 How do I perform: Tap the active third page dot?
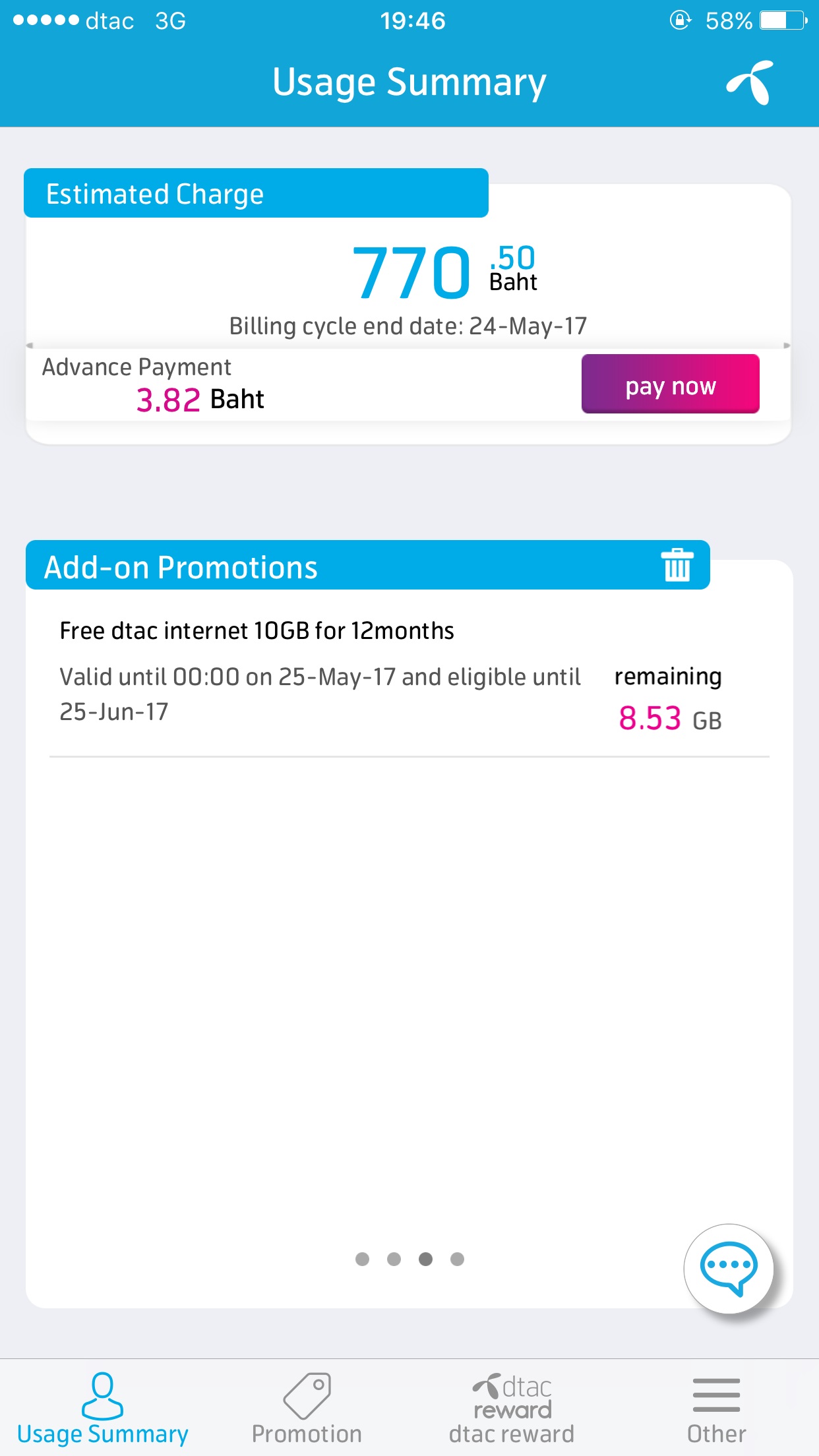(425, 1259)
